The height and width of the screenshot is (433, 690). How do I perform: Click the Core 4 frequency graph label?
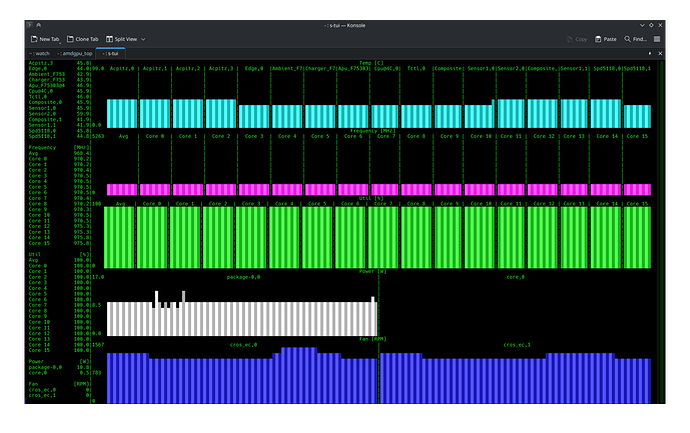click(287, 136)
